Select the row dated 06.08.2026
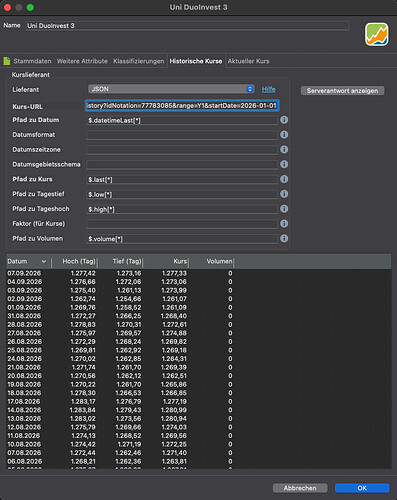The height and width of the screenshot is (500, 397). point(199,462)
